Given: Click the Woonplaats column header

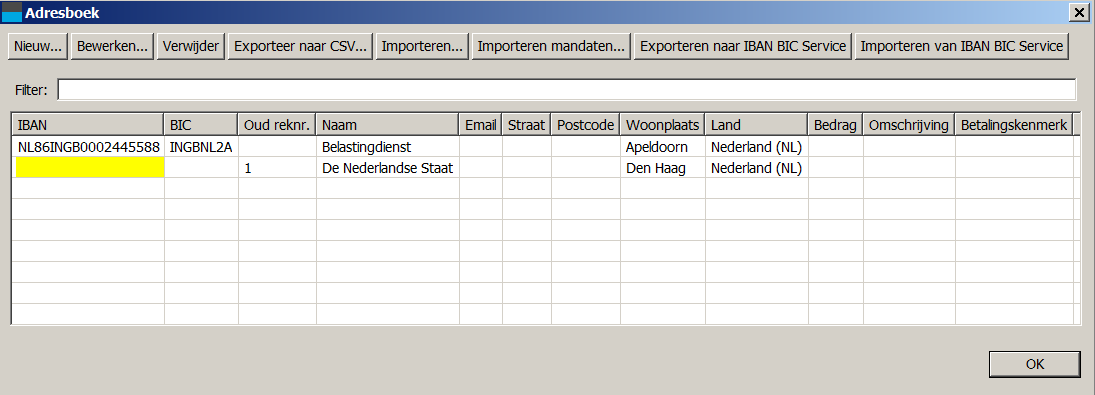Looking at the screenshot, I should tap(663, 125).
